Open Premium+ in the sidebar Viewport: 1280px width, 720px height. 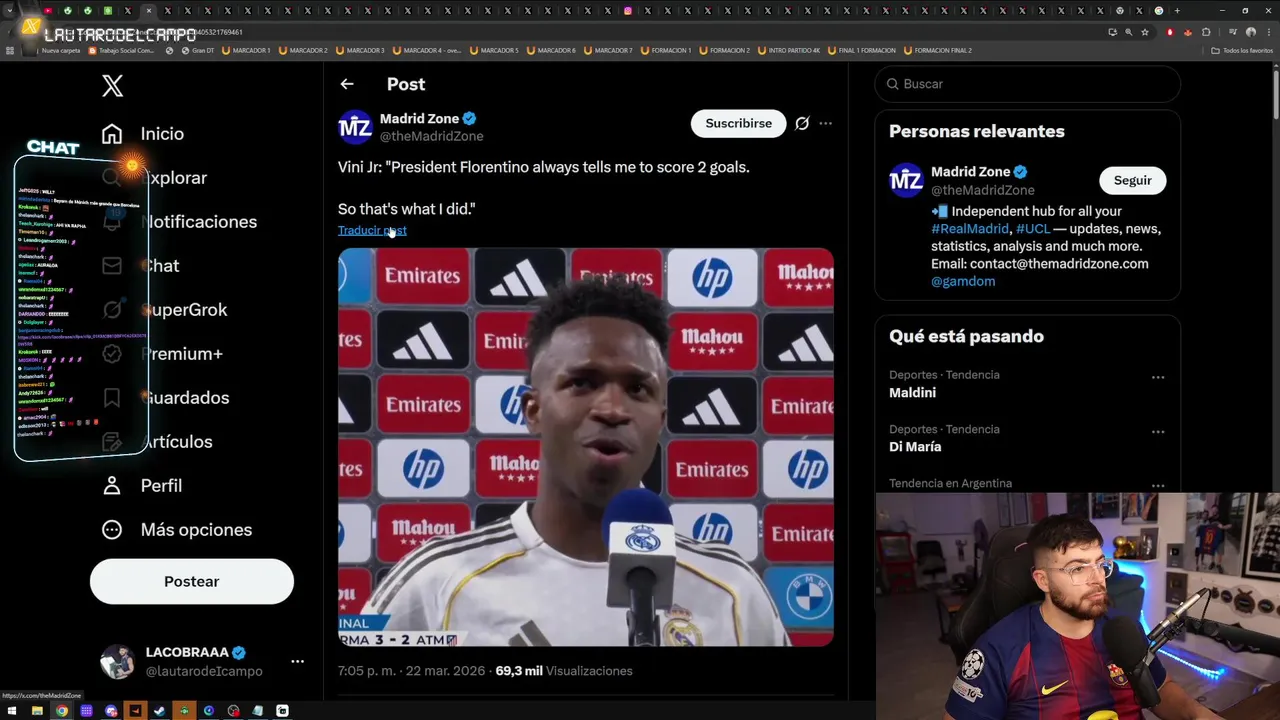[x=182, y=353]
